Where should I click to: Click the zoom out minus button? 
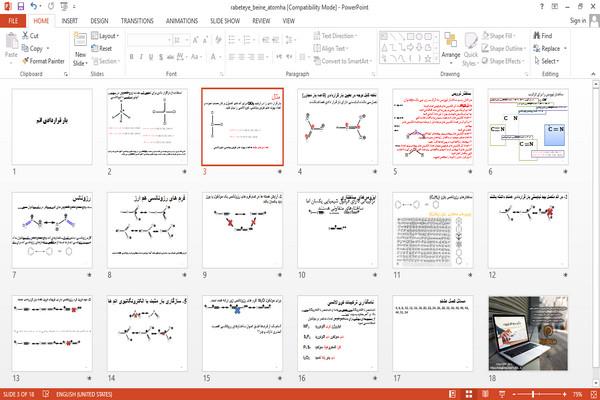(515, 394)
